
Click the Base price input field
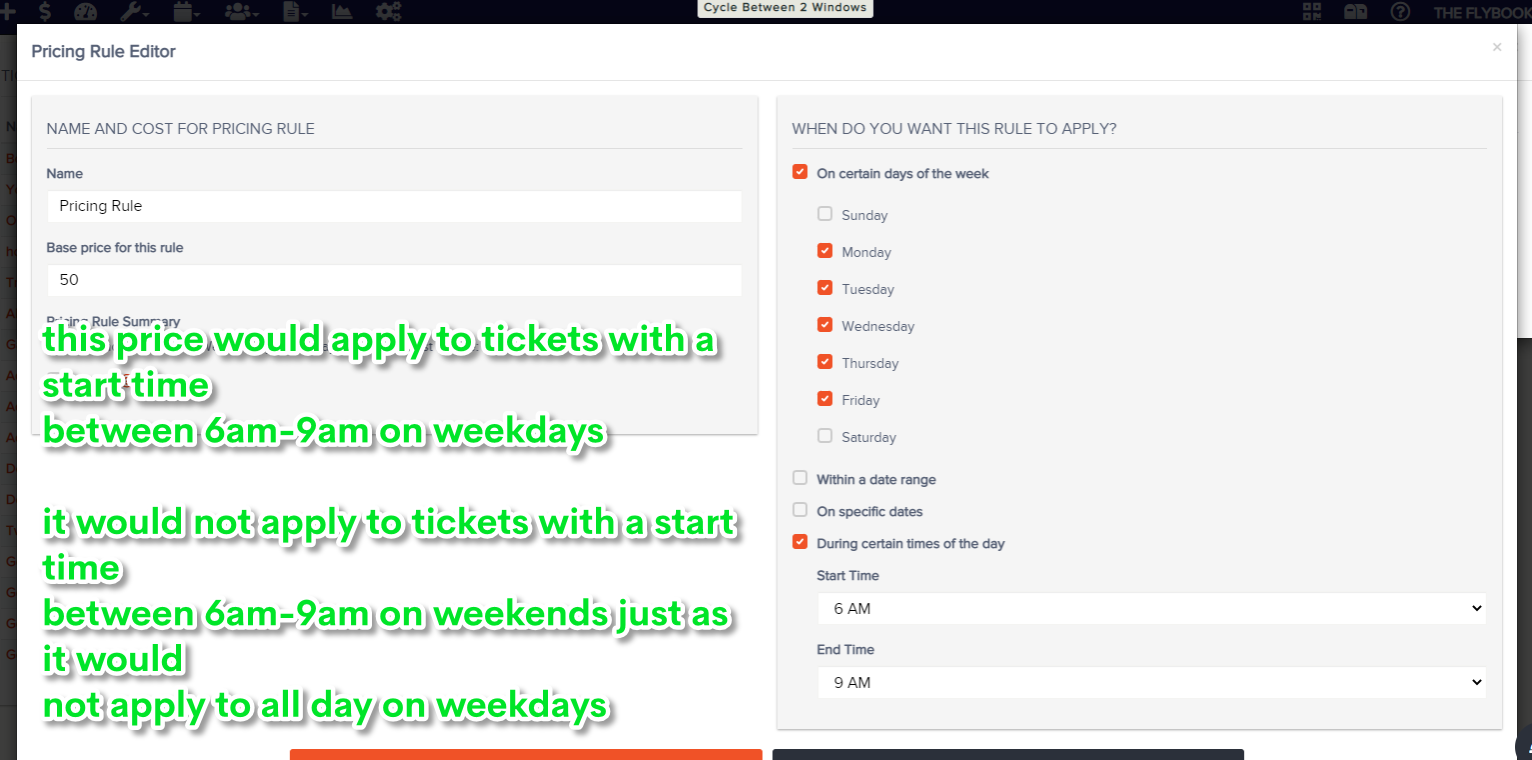pos(394,280)
